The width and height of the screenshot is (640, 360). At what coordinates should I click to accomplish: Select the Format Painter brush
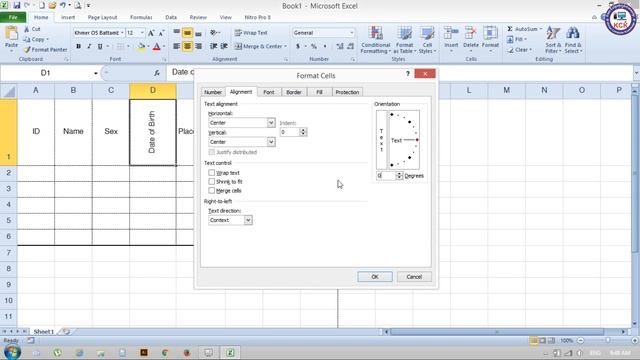coord(27,49)
